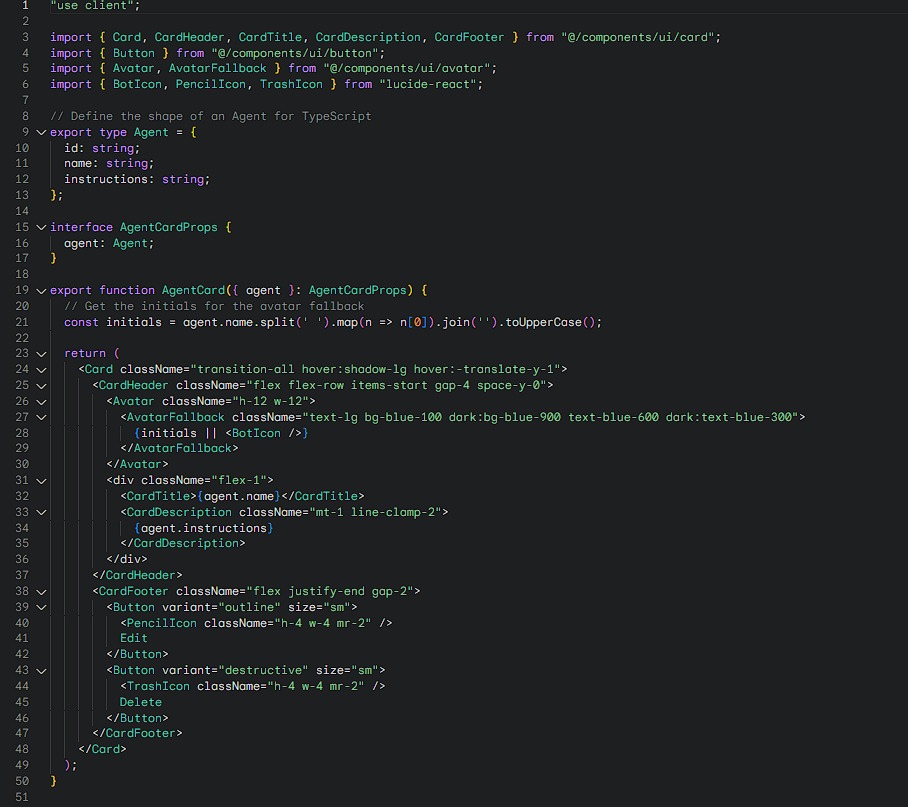Click the "agent: Agent;" property line

tap(109, 243)
